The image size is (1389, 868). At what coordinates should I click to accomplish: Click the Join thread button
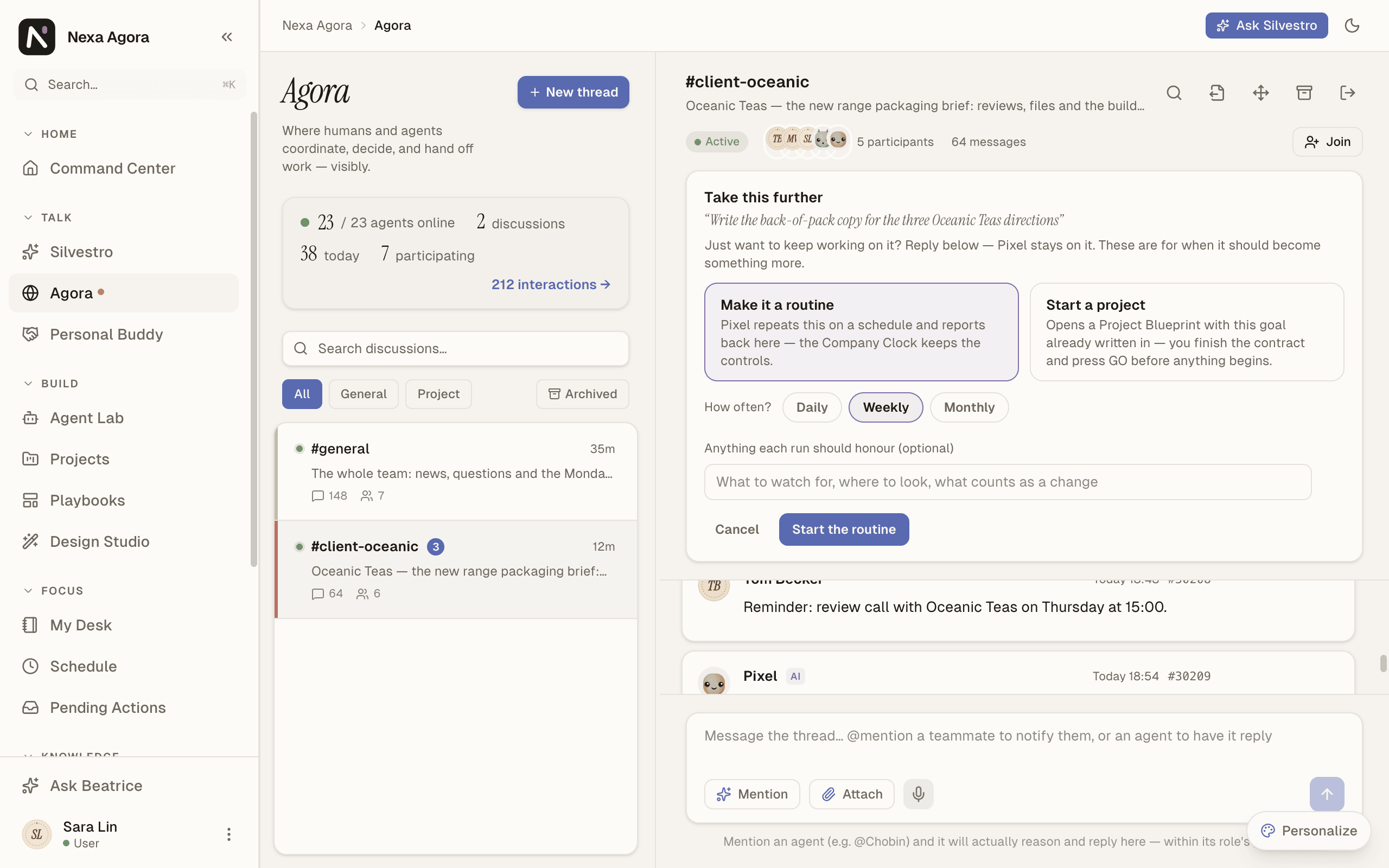click(1327, 142)
